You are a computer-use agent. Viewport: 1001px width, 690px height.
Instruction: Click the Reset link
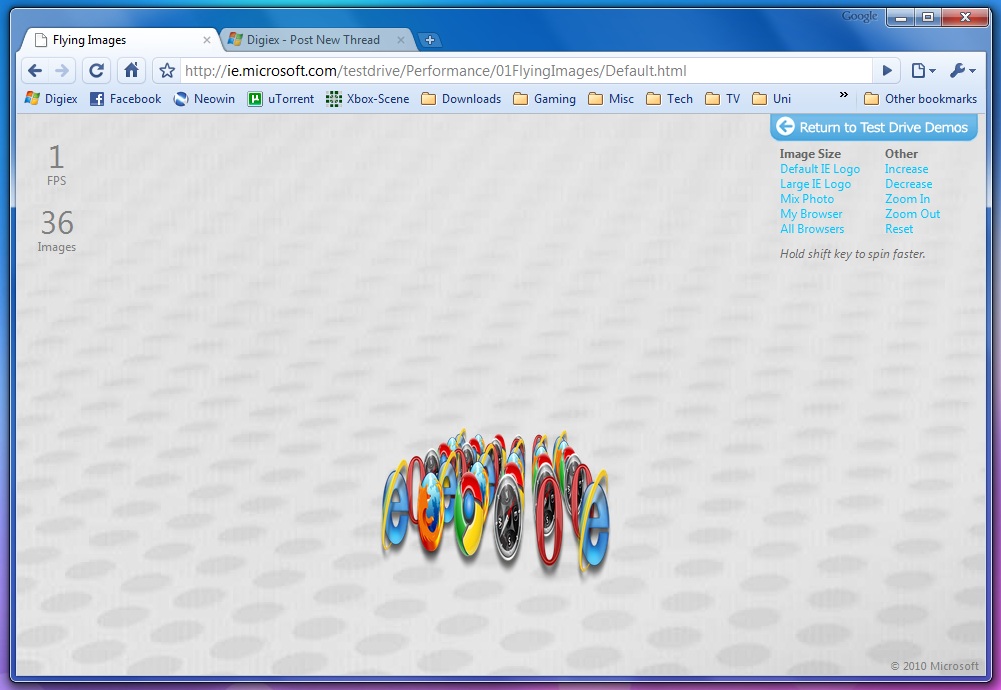pyautogui.click(x=899, y=229)
